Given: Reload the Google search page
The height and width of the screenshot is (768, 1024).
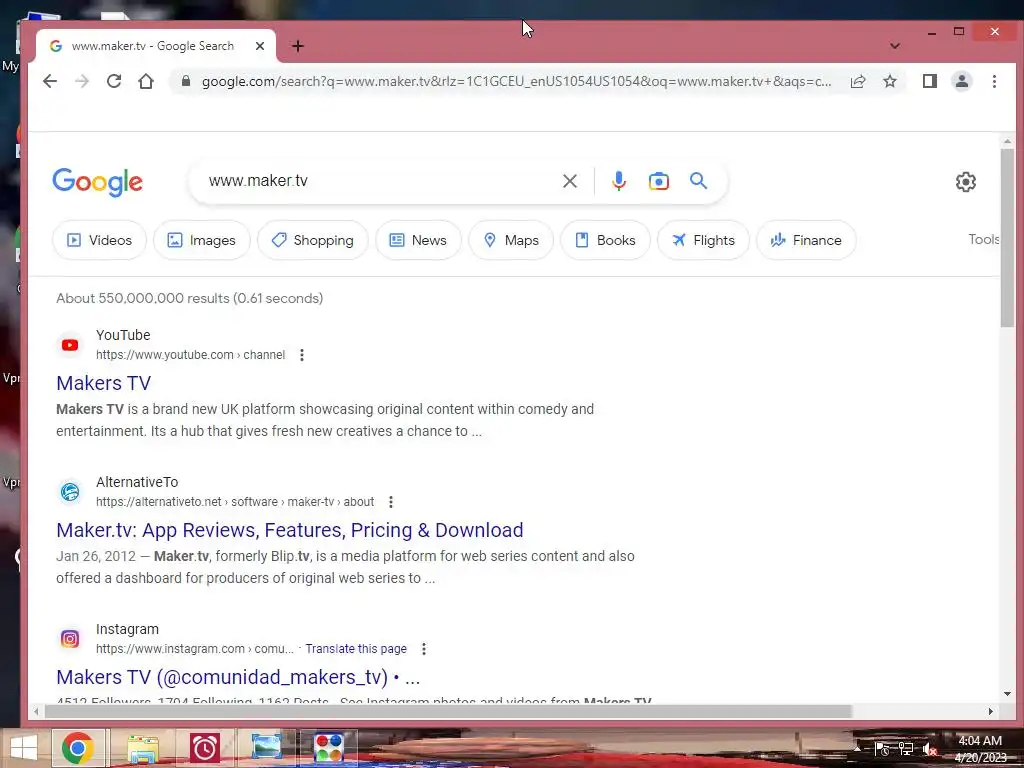Looking at the screenshot, I should tap(114, 81).
